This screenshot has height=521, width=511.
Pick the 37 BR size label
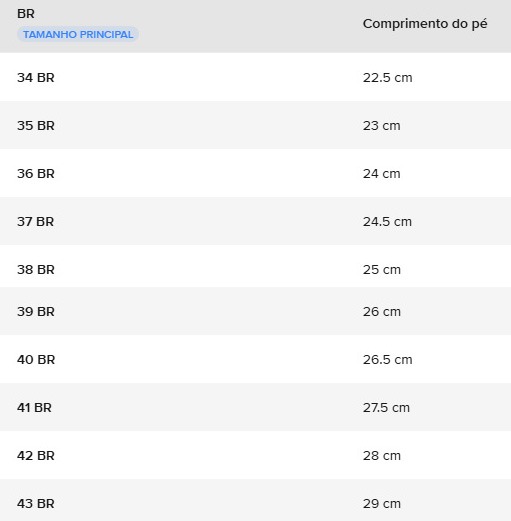click(35, 222)
